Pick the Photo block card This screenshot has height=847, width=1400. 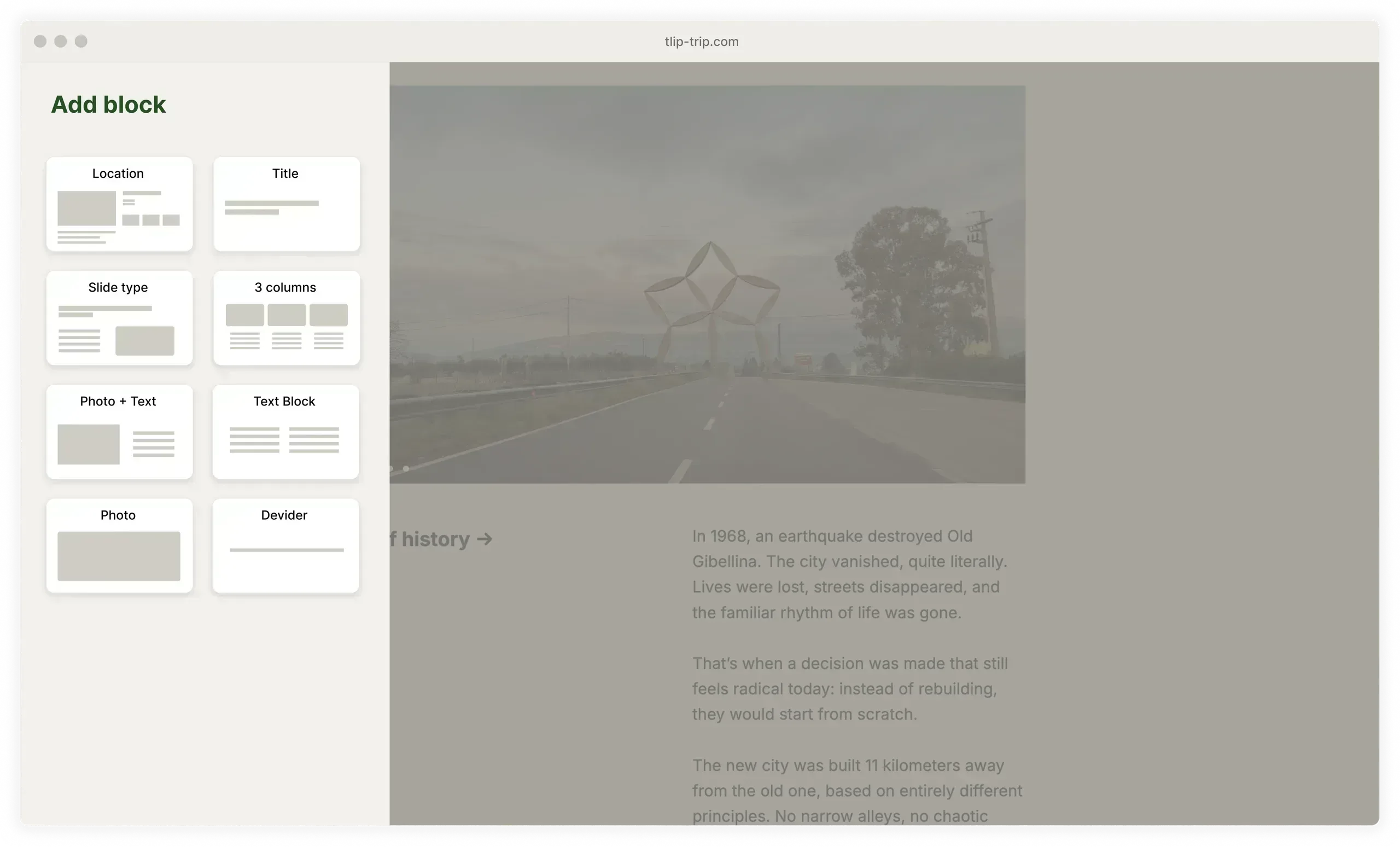(119, 546)
